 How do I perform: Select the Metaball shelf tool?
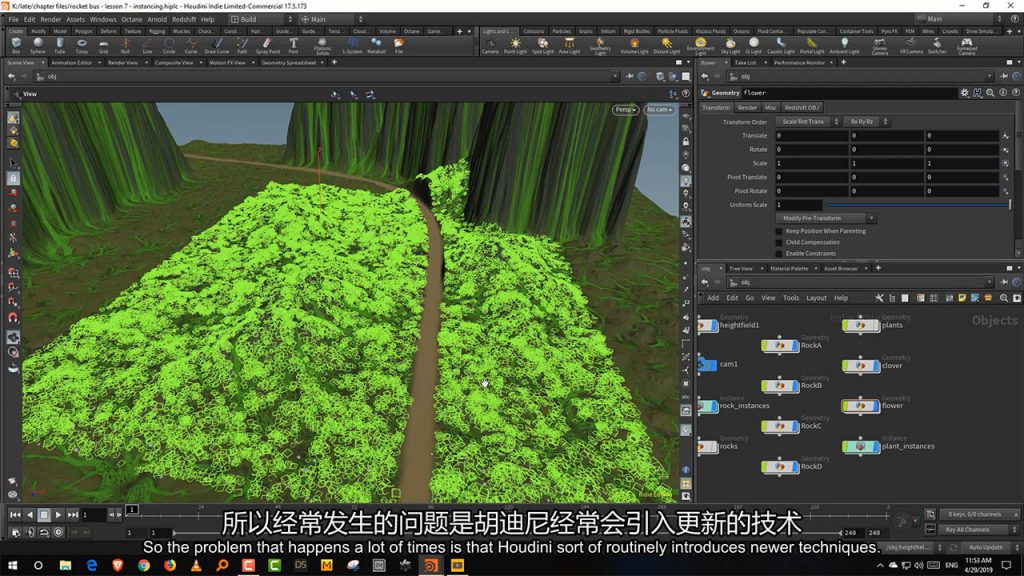click(x=376, y=46)
